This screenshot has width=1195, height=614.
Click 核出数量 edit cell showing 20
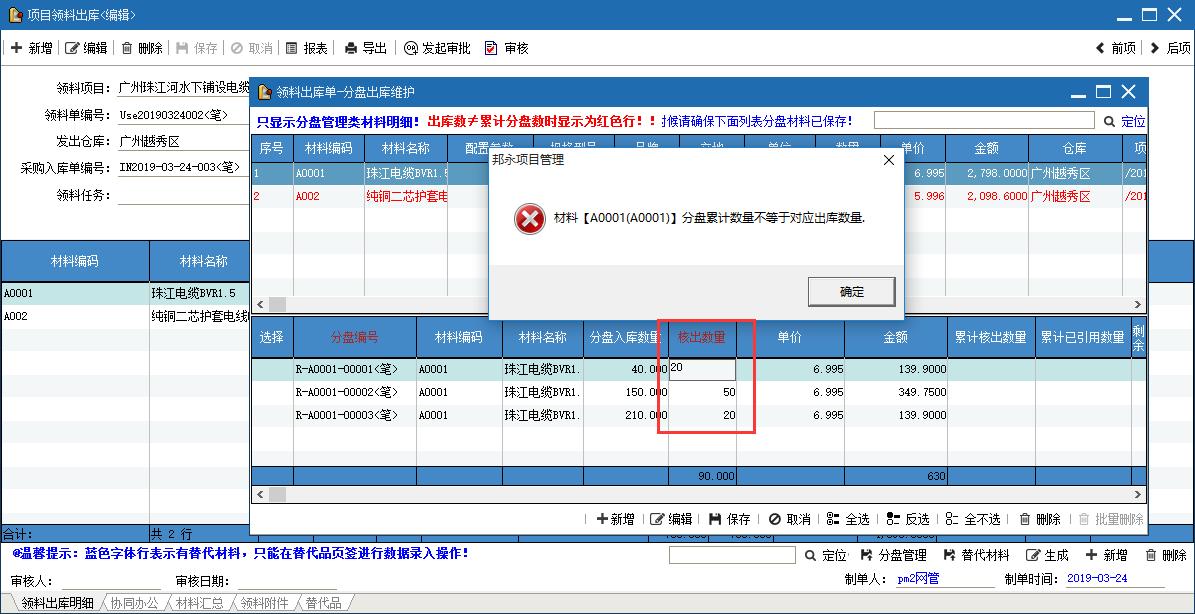coord(702,369)
